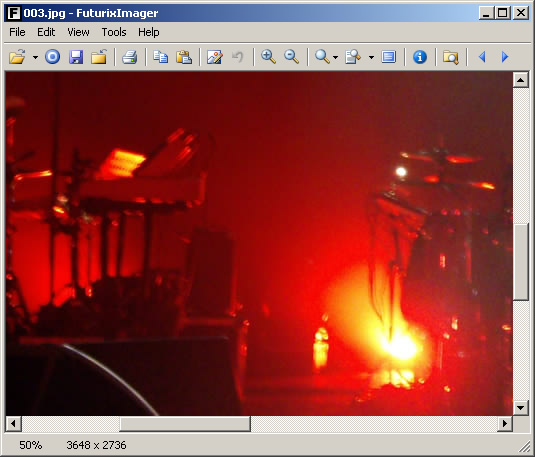
Task: Expand the zoom level dropdown arrow
Action: point(335,57)
